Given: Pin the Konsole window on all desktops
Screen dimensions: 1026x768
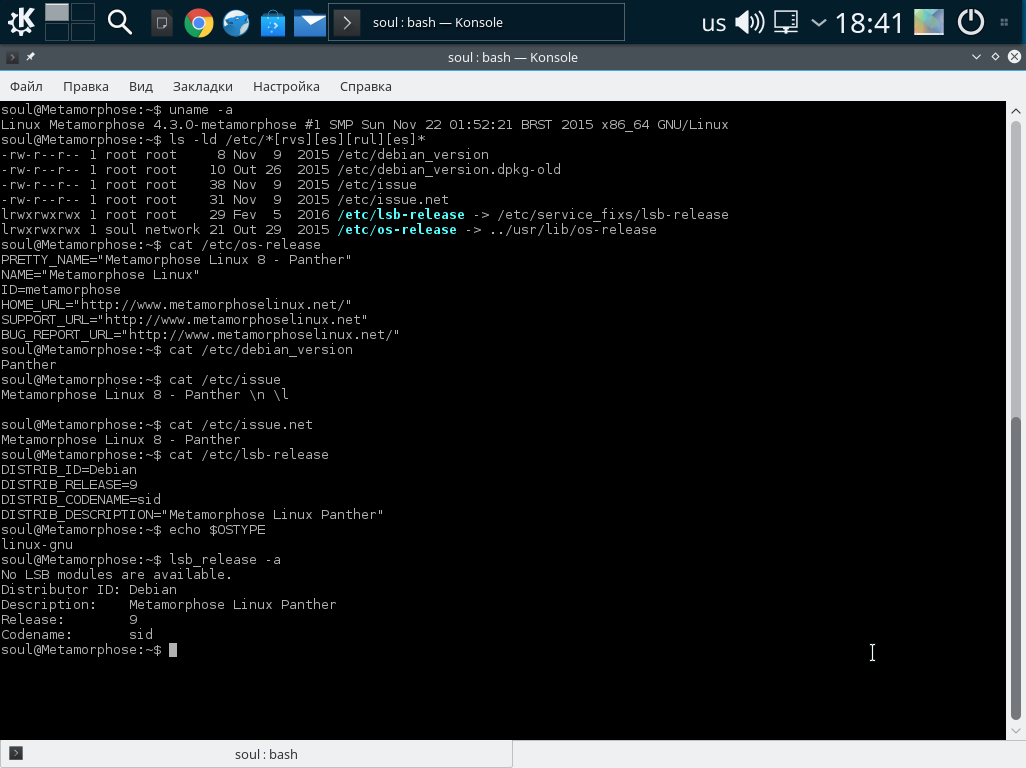Looking at the screenshot, I should pos(30,57).
